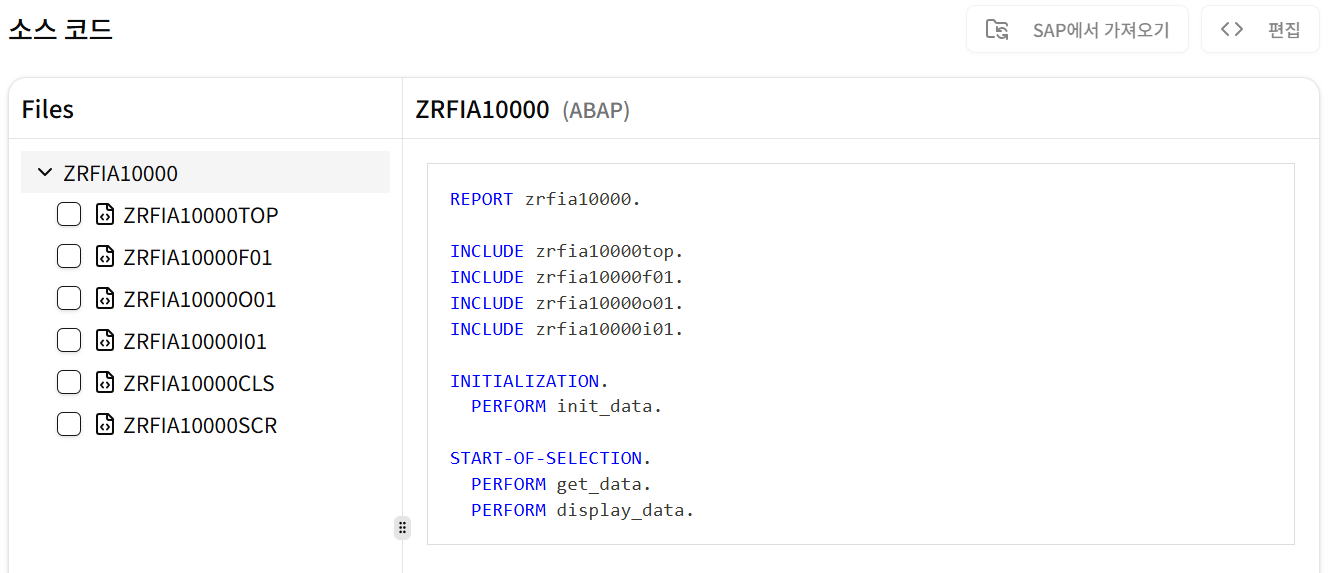The width and height of the screenshot is (1329, 573).
Task: Collapse the ZRFIA10000 tree chevron
Action: coord(44,173)
